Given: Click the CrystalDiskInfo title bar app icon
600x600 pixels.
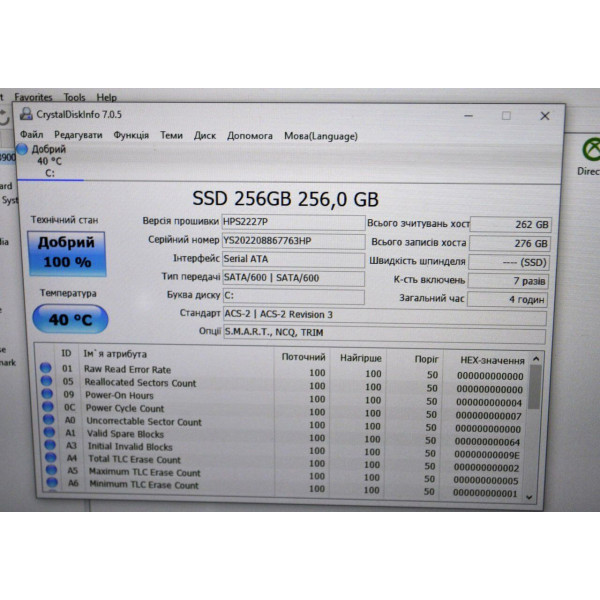Looking at the screenshot, I should (x=26, y=114).
